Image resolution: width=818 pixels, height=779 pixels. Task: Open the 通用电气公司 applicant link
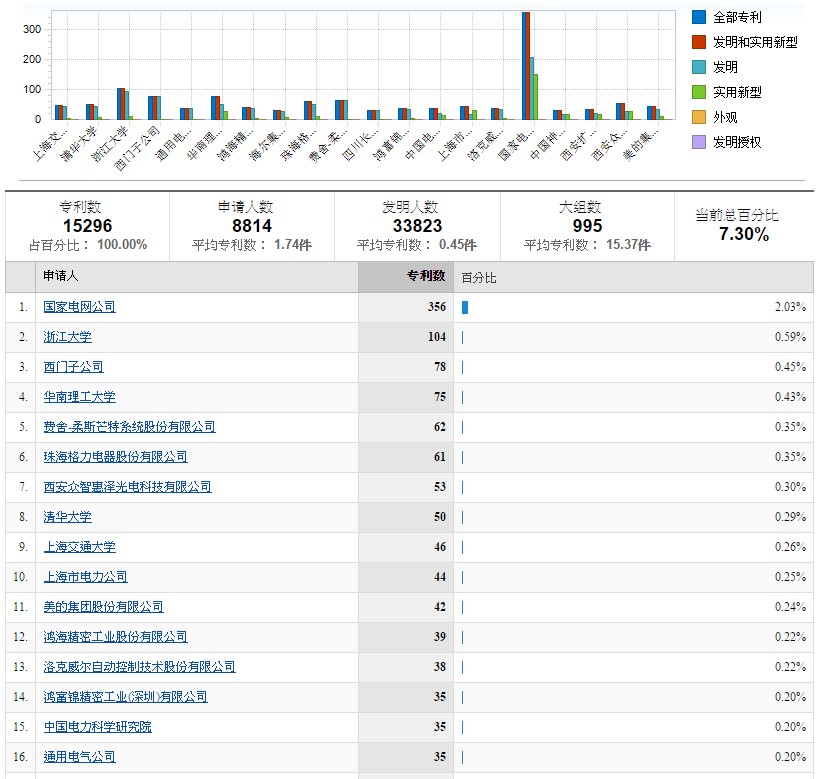pyautogui.click(x=79, y=757)
